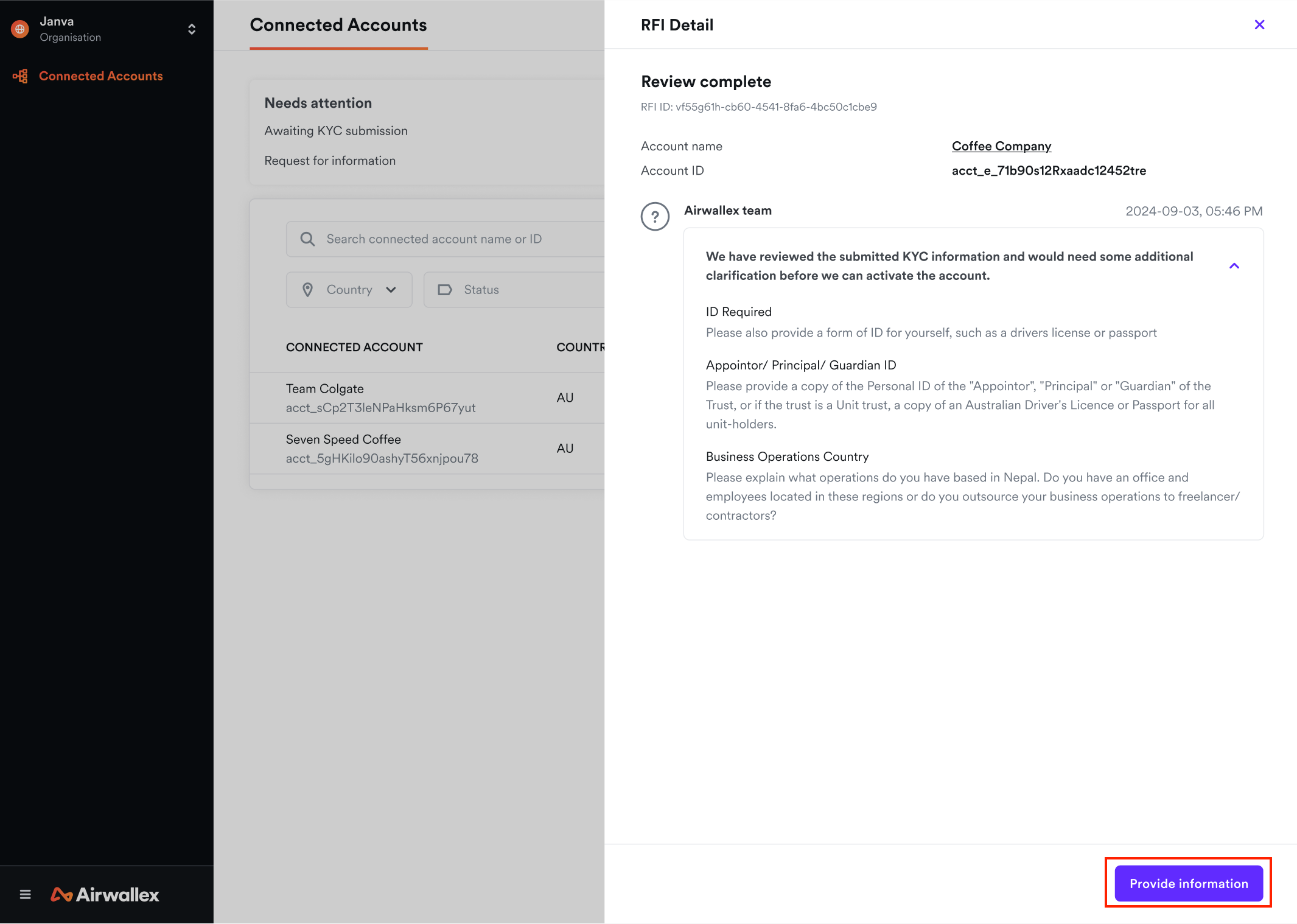The width and height of the screenshot is (1297, 924).
Task: Click Awaiting KYC submission needs attention item
Action: [x=336, y=131]
